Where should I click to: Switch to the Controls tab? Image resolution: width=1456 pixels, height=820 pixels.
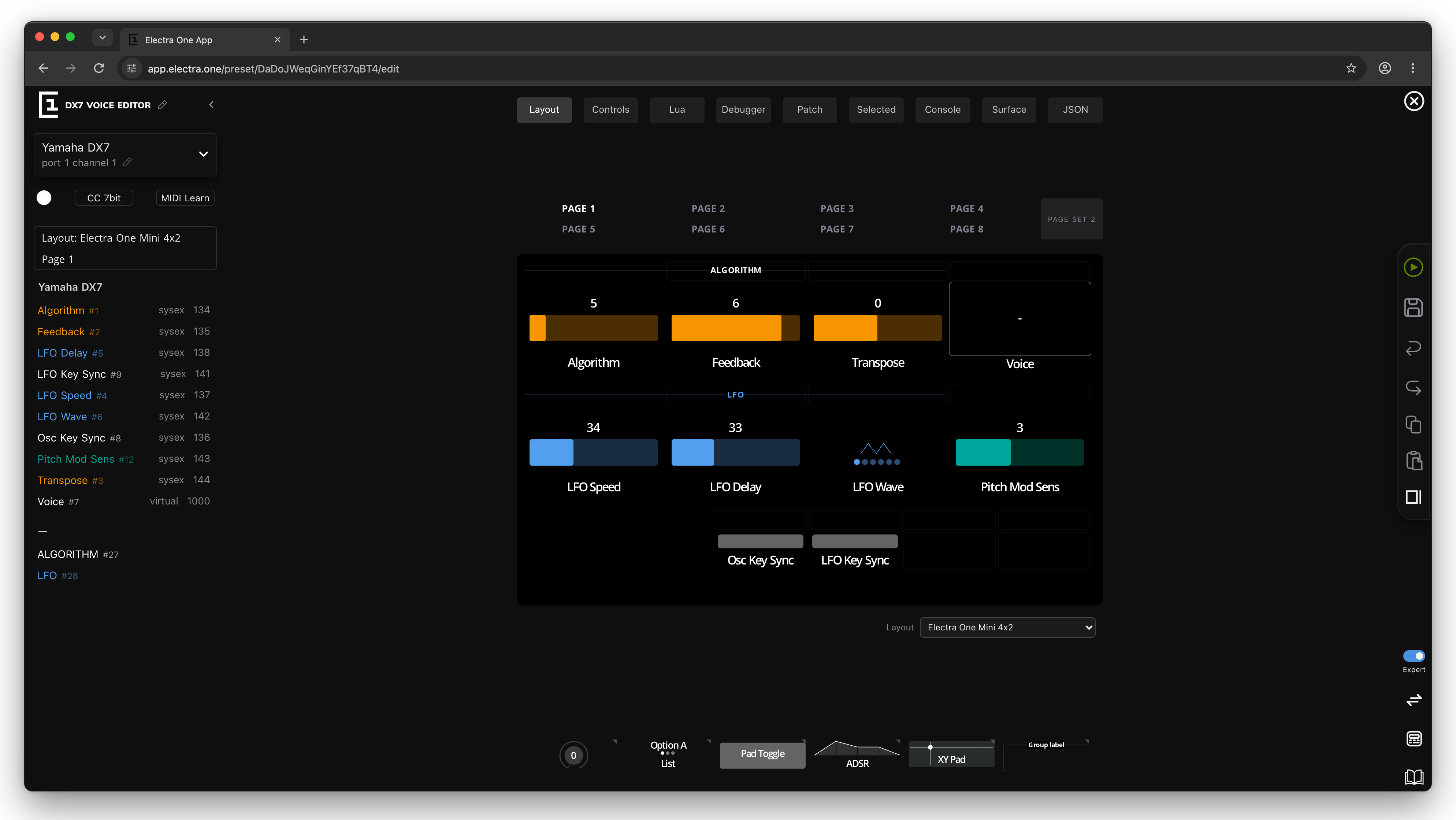point(610,109)
